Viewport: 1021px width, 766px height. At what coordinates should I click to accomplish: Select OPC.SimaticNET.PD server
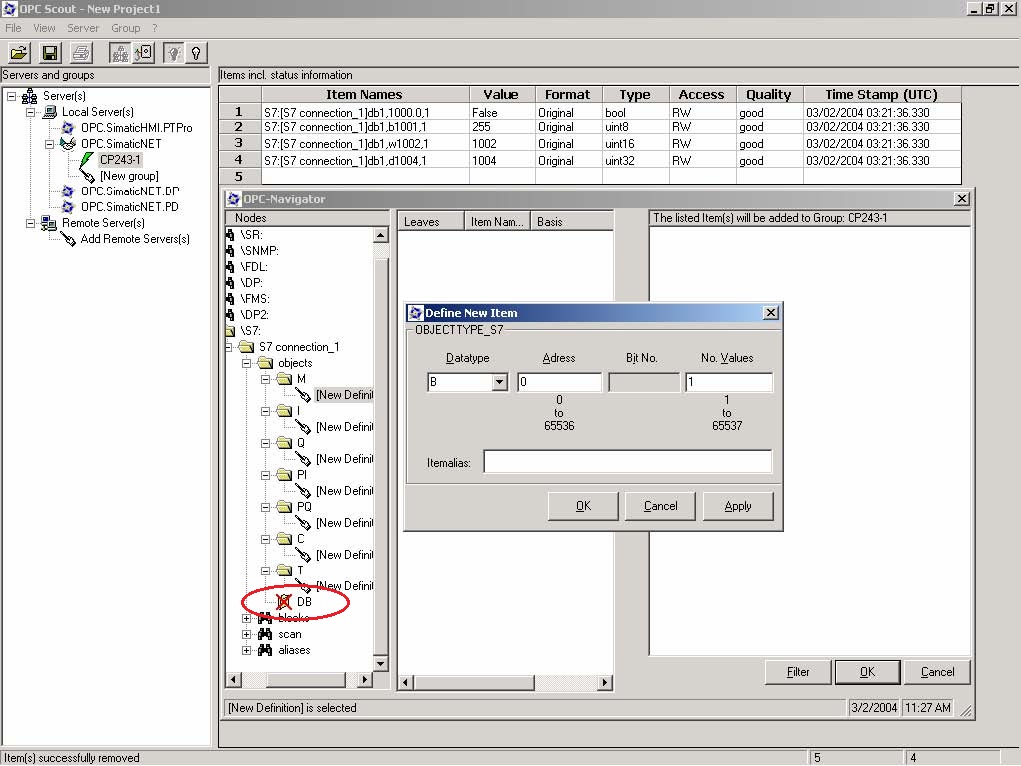(x=130, y=207)
